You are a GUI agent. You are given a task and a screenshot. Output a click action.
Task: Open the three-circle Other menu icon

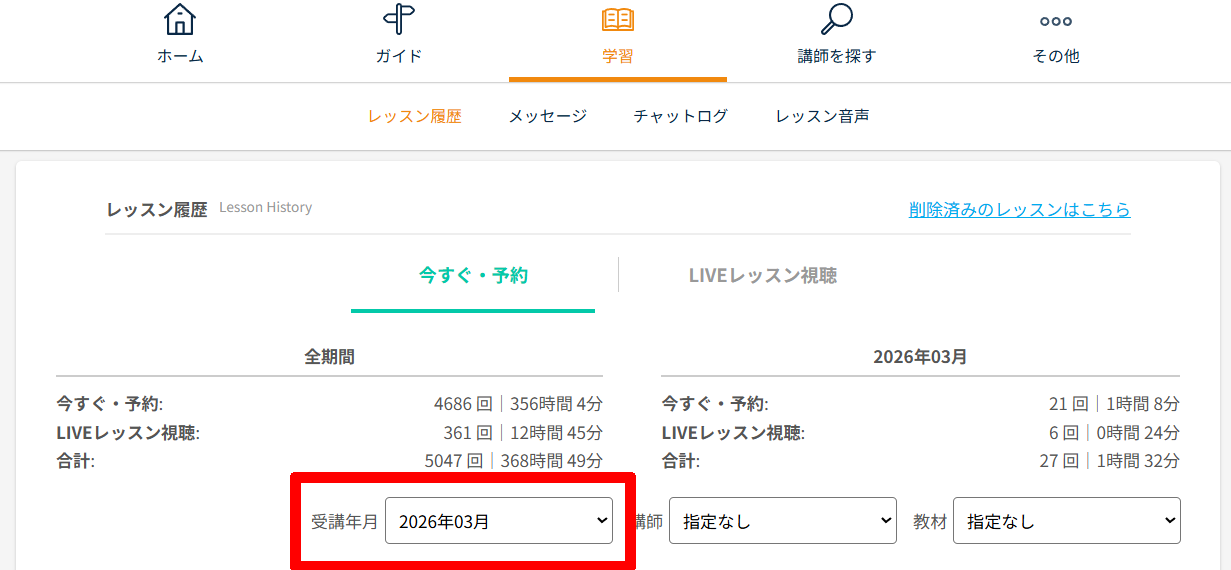coord(1055,21)
